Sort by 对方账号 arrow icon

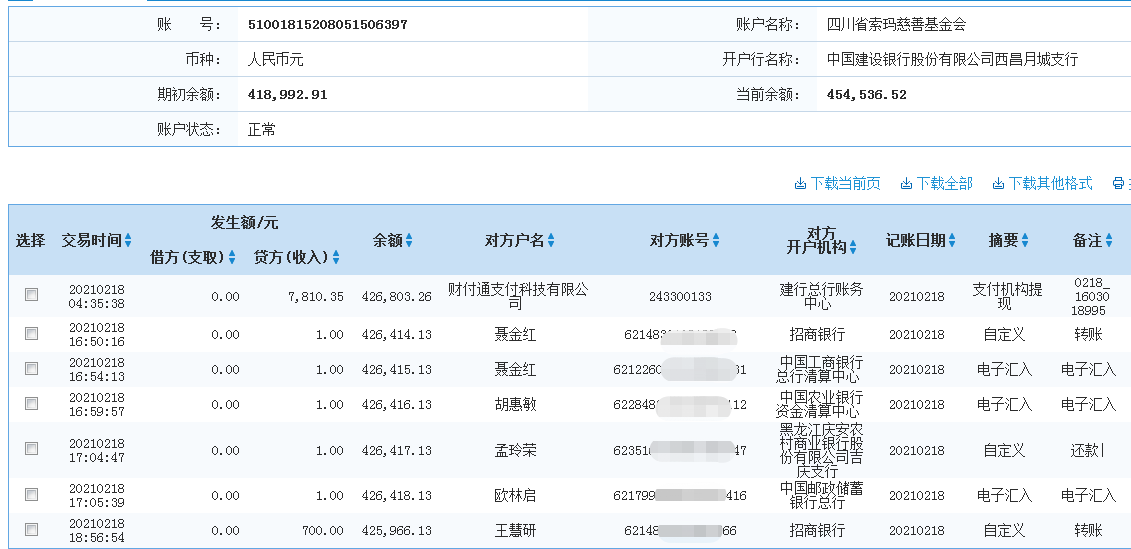[x=716, y=240]
